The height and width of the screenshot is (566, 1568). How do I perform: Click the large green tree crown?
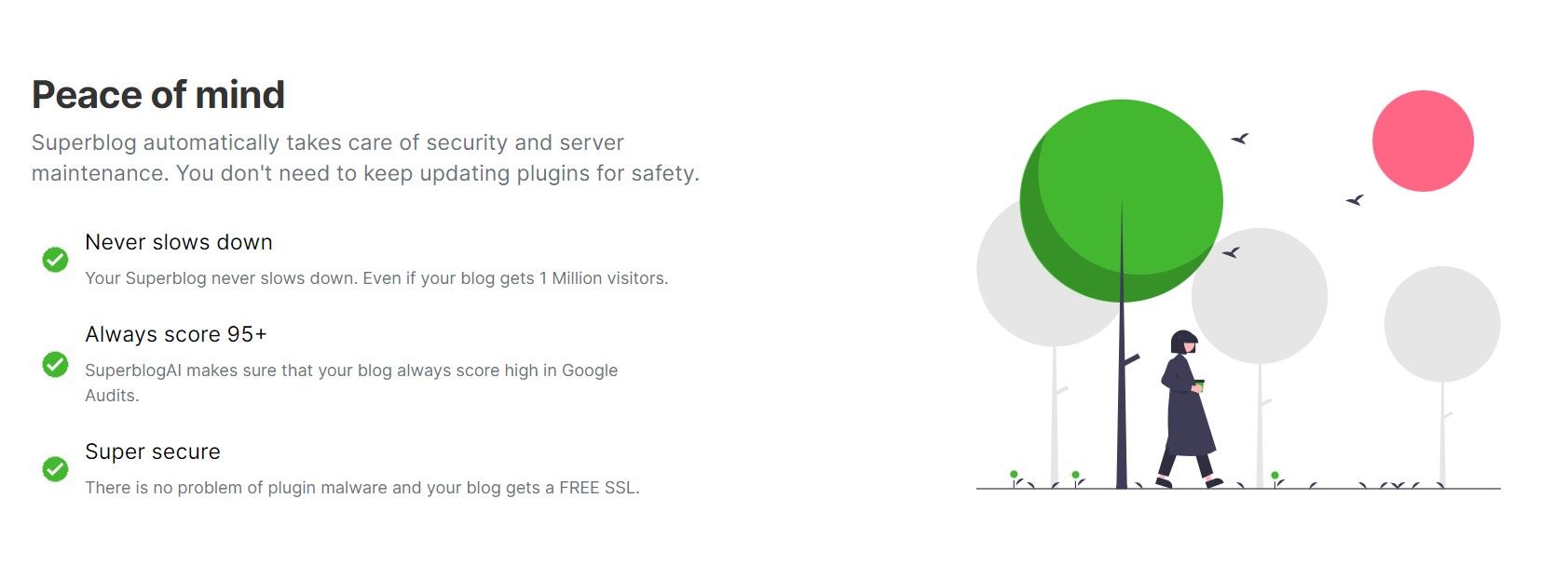[1122, 200]
